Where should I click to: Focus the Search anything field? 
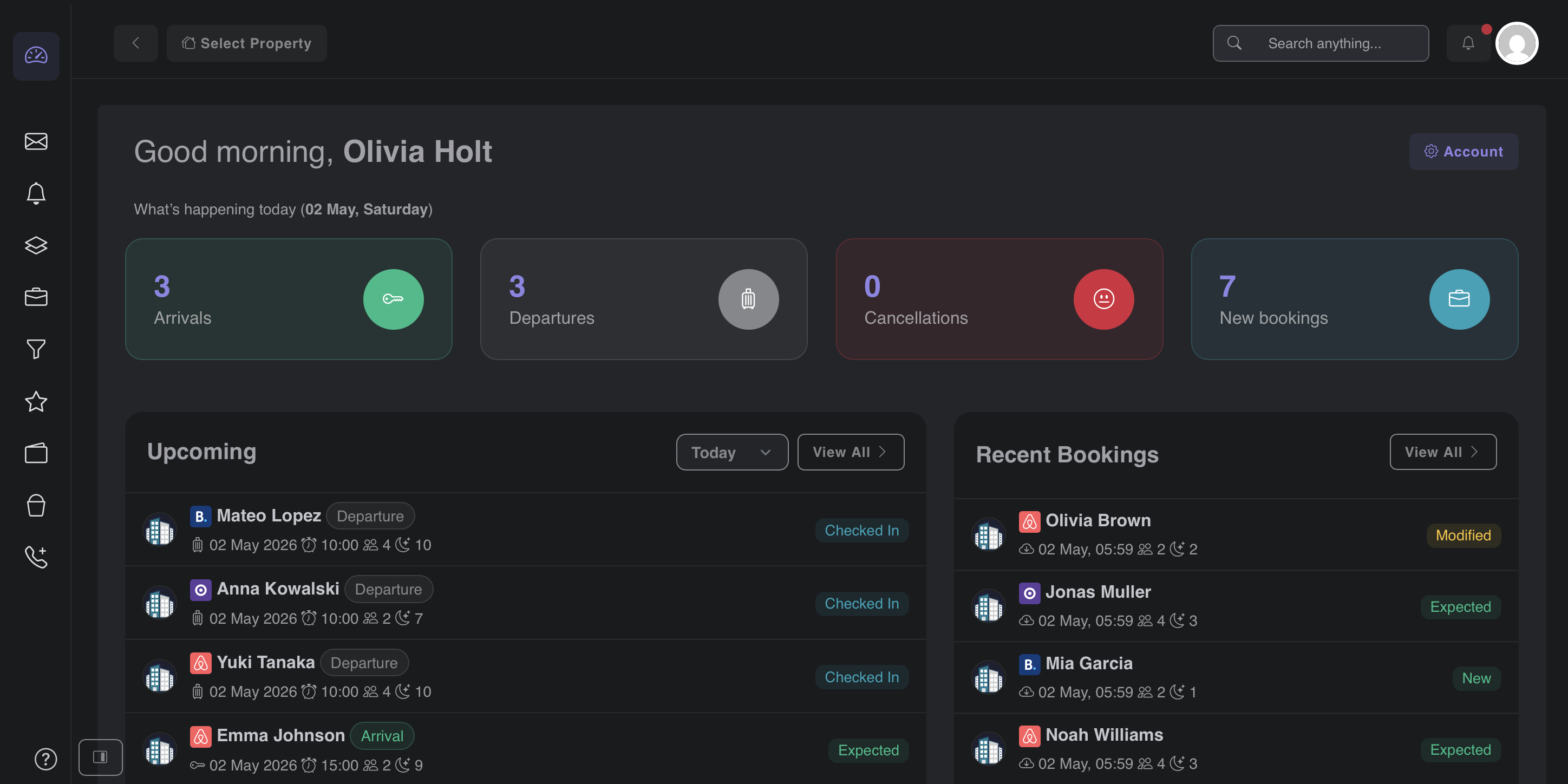point(1320,43)
